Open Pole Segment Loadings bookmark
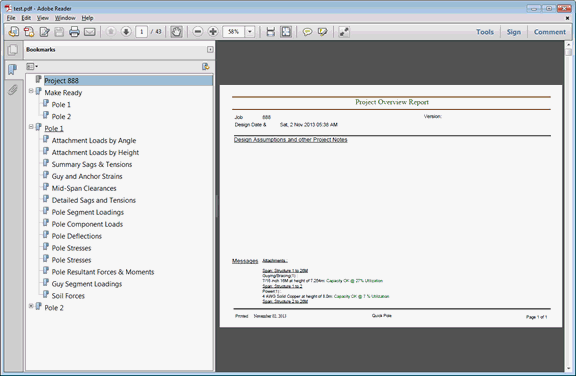Viewport: 576px width, 376px height. pyautogui.click(x=87, y=212)
